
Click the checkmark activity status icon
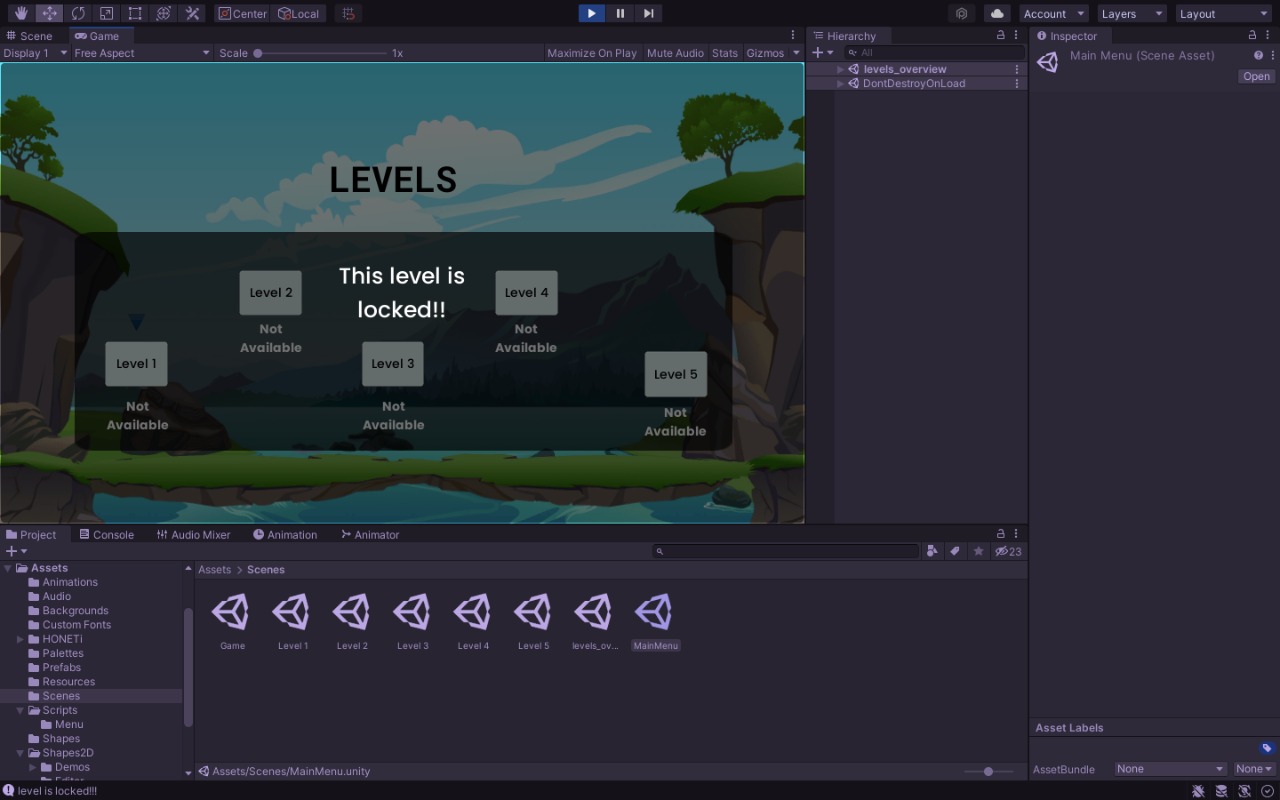coord(1267,791)
